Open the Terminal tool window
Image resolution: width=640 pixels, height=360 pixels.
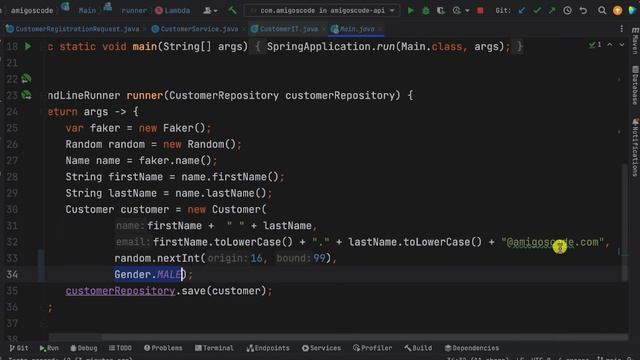pyautogui.click(x=214, y=348)
